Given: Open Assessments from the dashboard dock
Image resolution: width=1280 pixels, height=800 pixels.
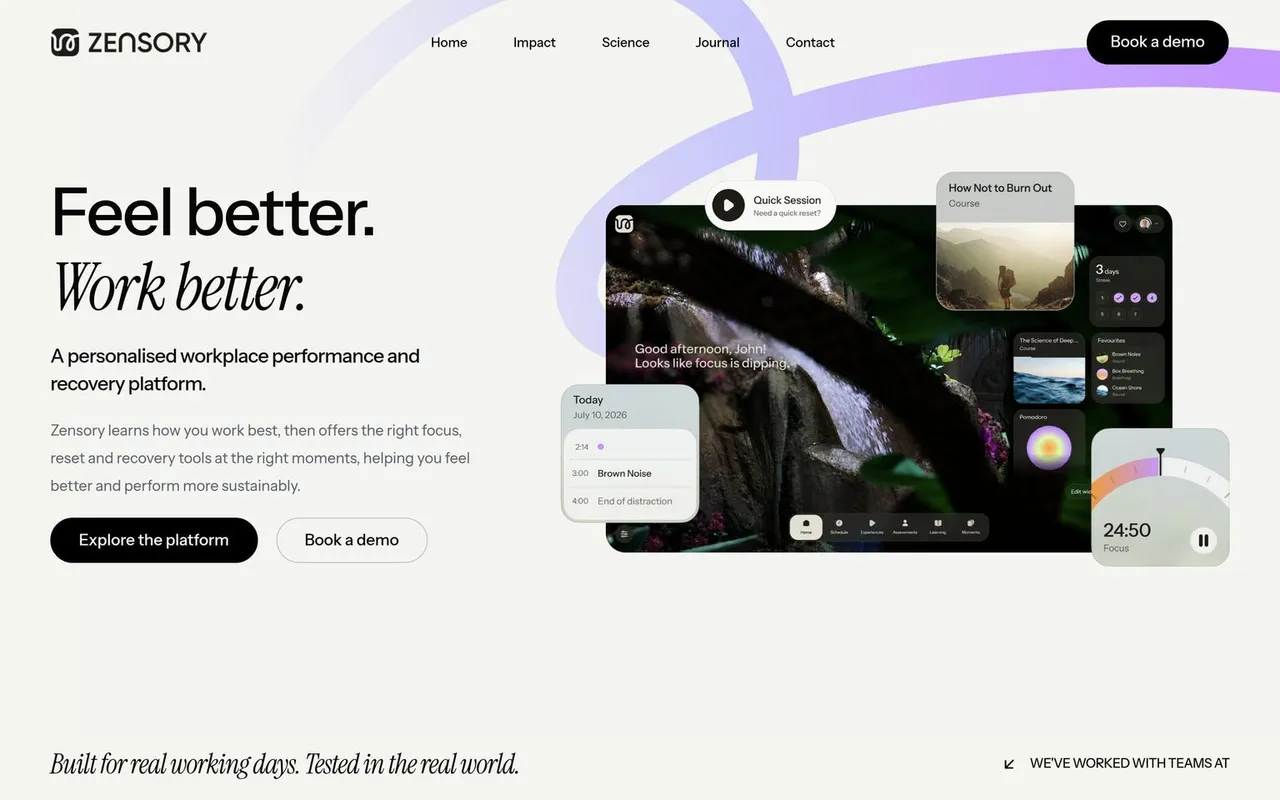Looking at the screenshot, I should [905, 527].
